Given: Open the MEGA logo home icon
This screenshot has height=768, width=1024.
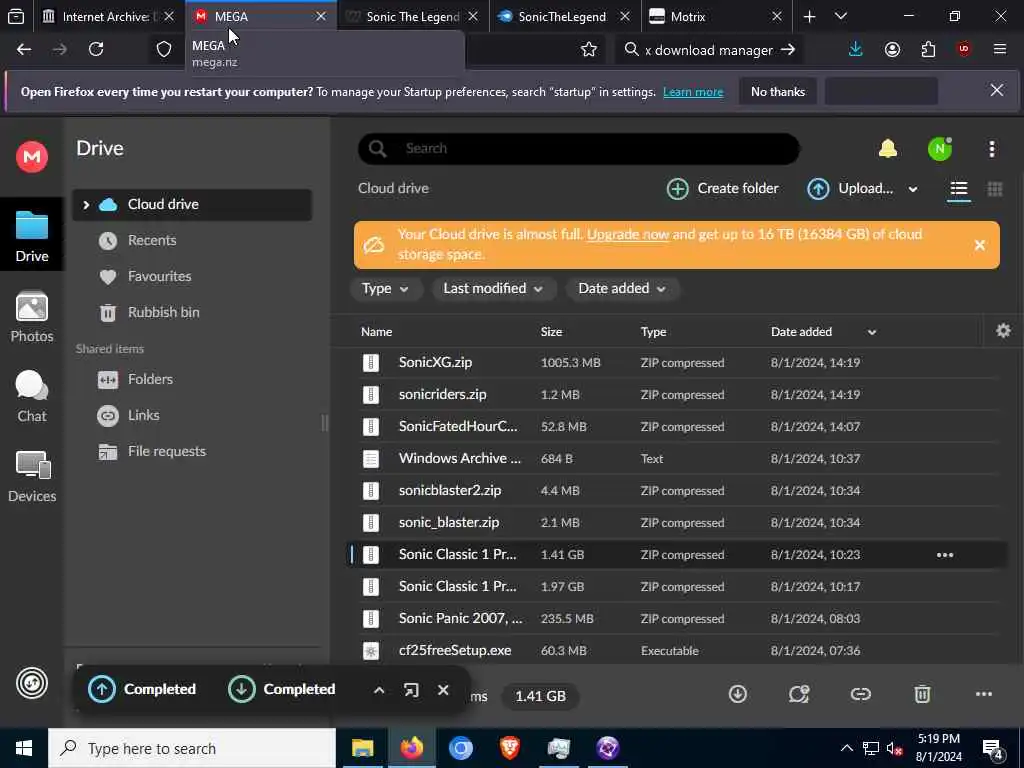Looking at the screenshot, I should [31, 157].
